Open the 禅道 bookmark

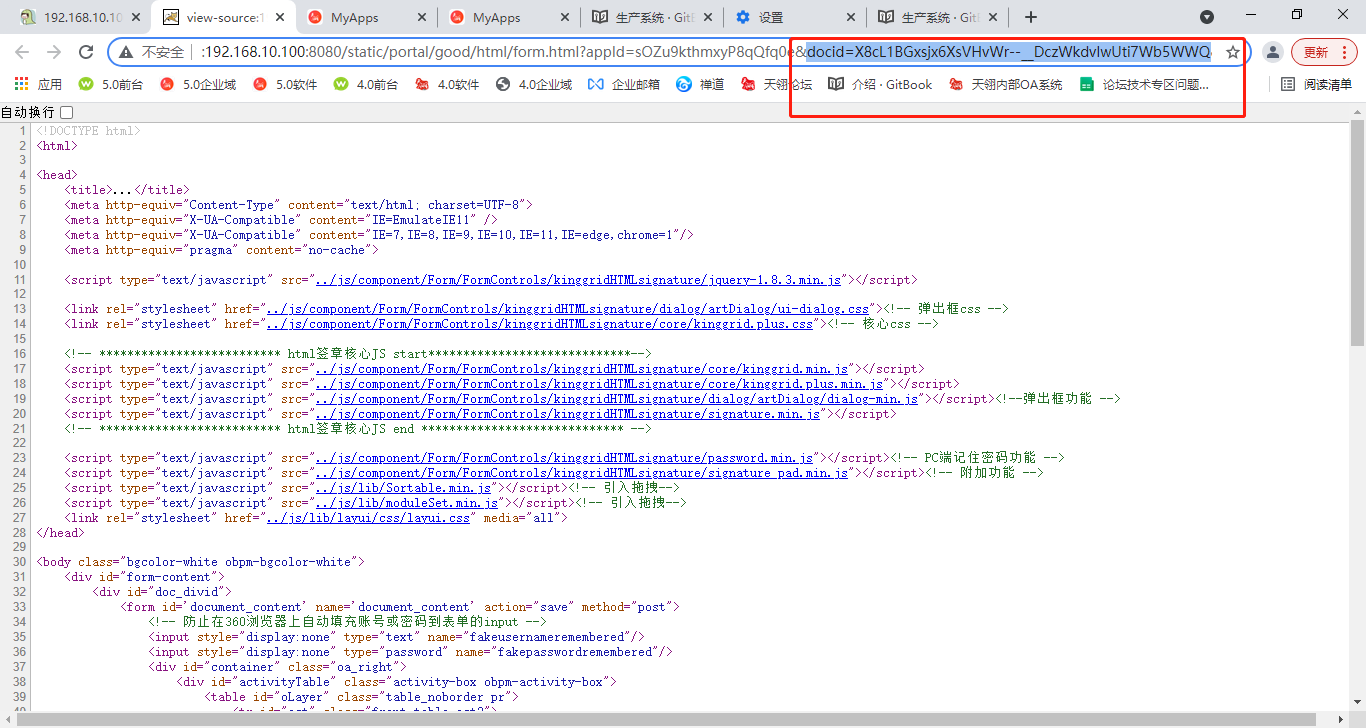tap(700, 85)
